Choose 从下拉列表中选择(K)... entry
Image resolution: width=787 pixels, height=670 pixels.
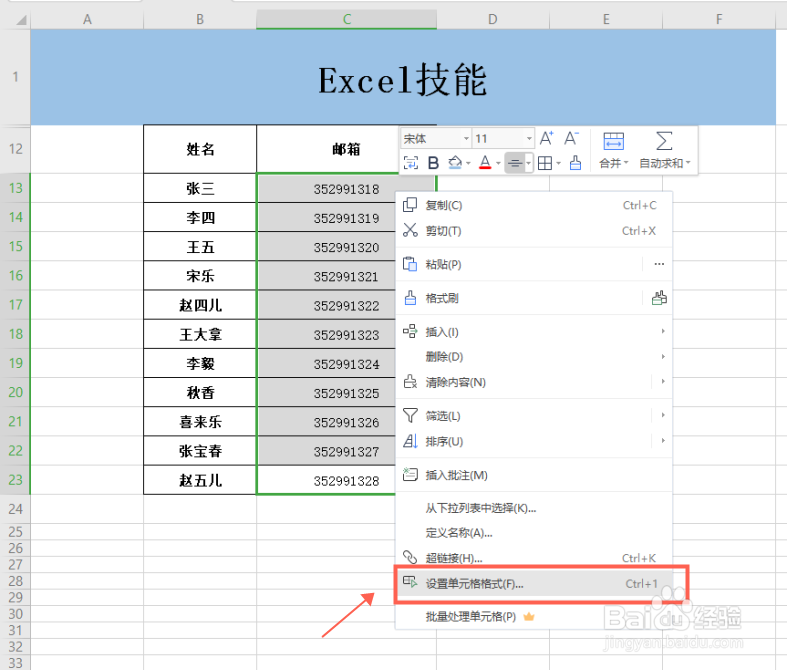[x=534, y=508]
